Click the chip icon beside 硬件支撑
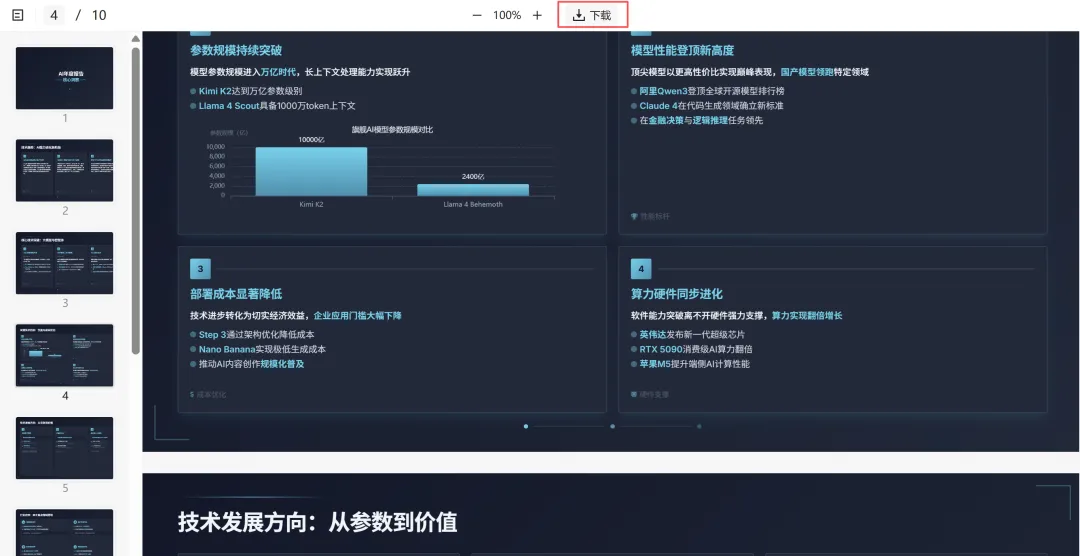Viewport: 1080px width, 556px height. (x=634, y=395)
